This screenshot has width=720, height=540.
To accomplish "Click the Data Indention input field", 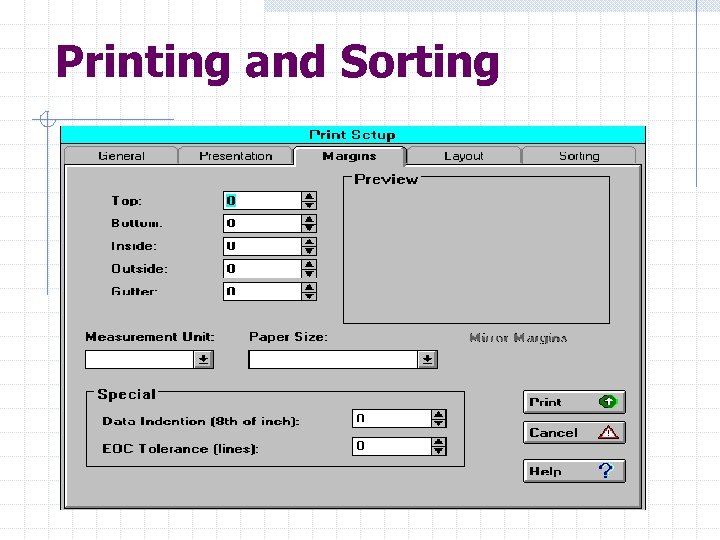I will (x=392, y=418).
